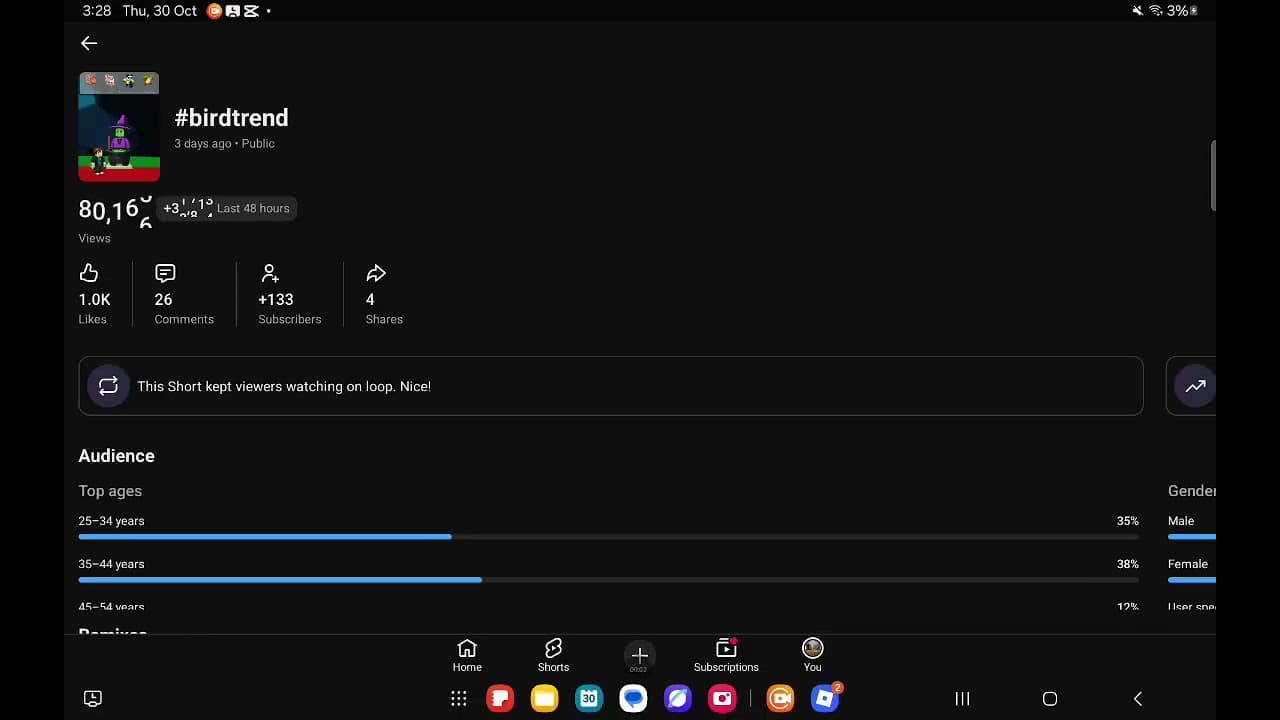Click the '3 days ago • Public' text

pos(224,143)
